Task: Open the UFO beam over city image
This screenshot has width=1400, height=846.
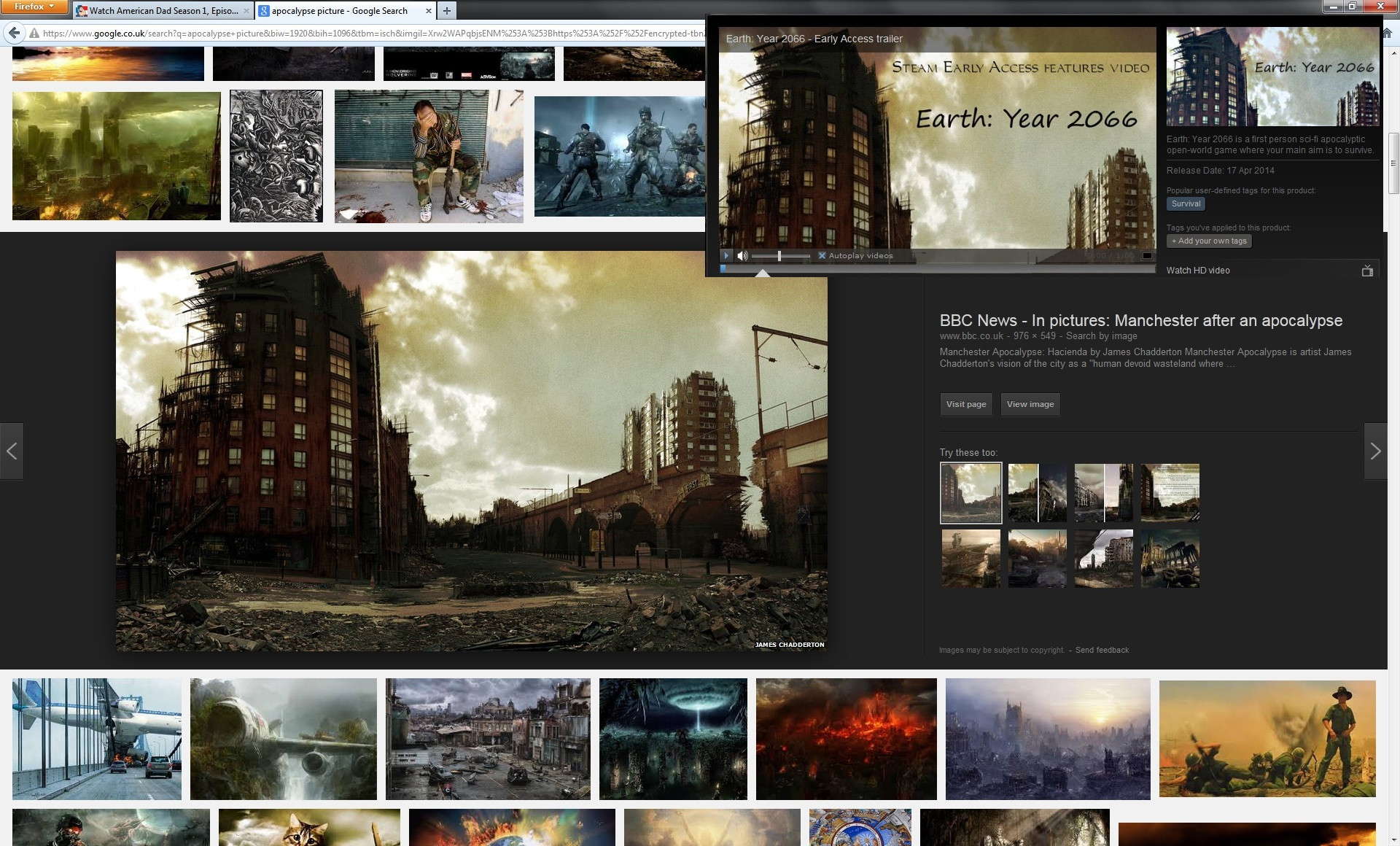Action: pyautogui.click(x=673, y=739)
